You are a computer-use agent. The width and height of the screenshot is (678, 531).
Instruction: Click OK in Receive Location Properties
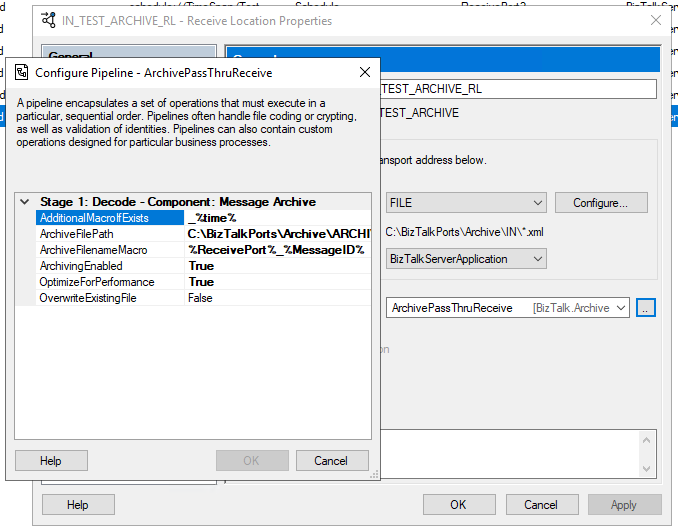(x=458, y=505)
